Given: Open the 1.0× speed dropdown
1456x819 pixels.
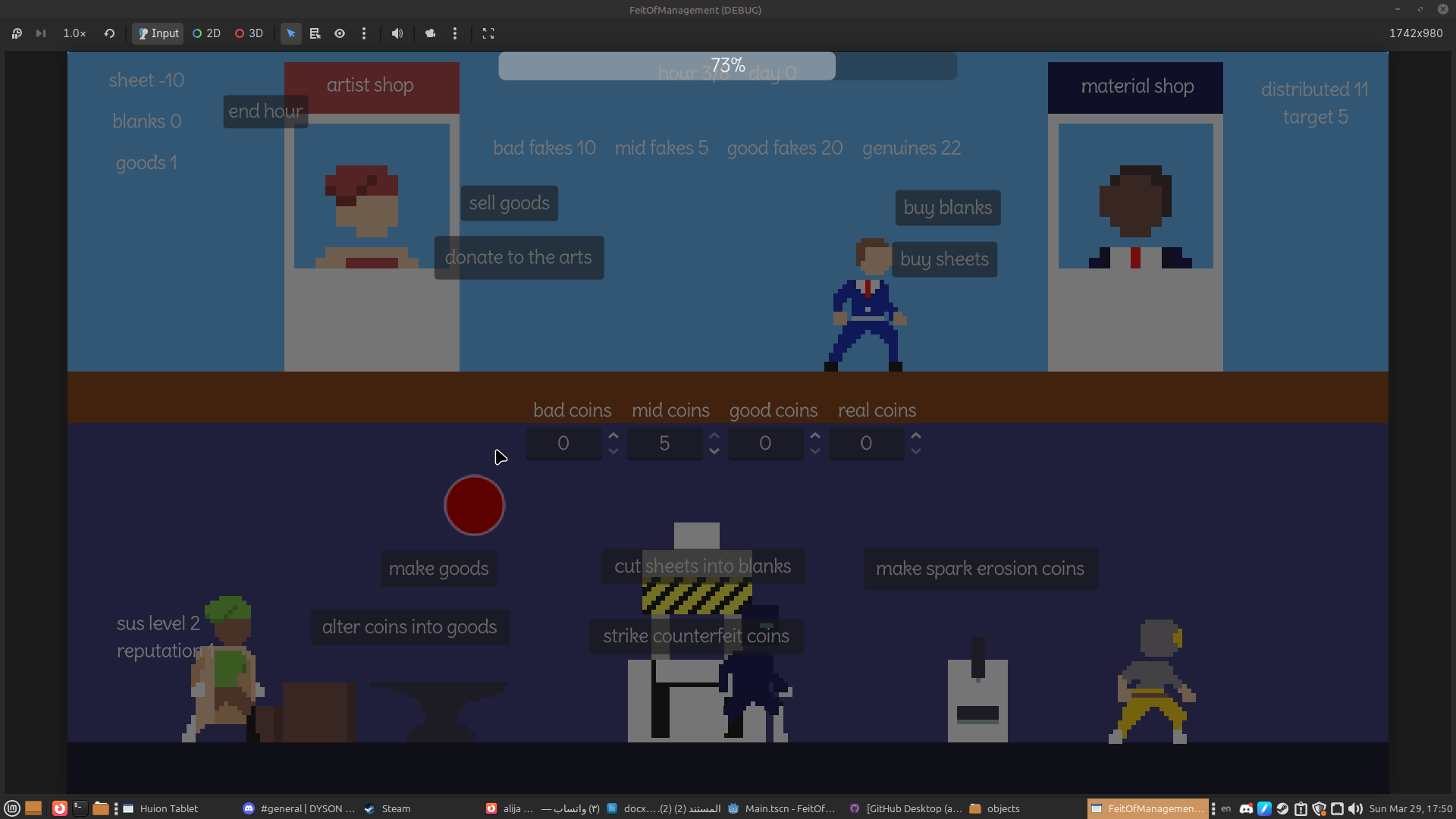Looking at the screenshot, I should click(74, 33).
